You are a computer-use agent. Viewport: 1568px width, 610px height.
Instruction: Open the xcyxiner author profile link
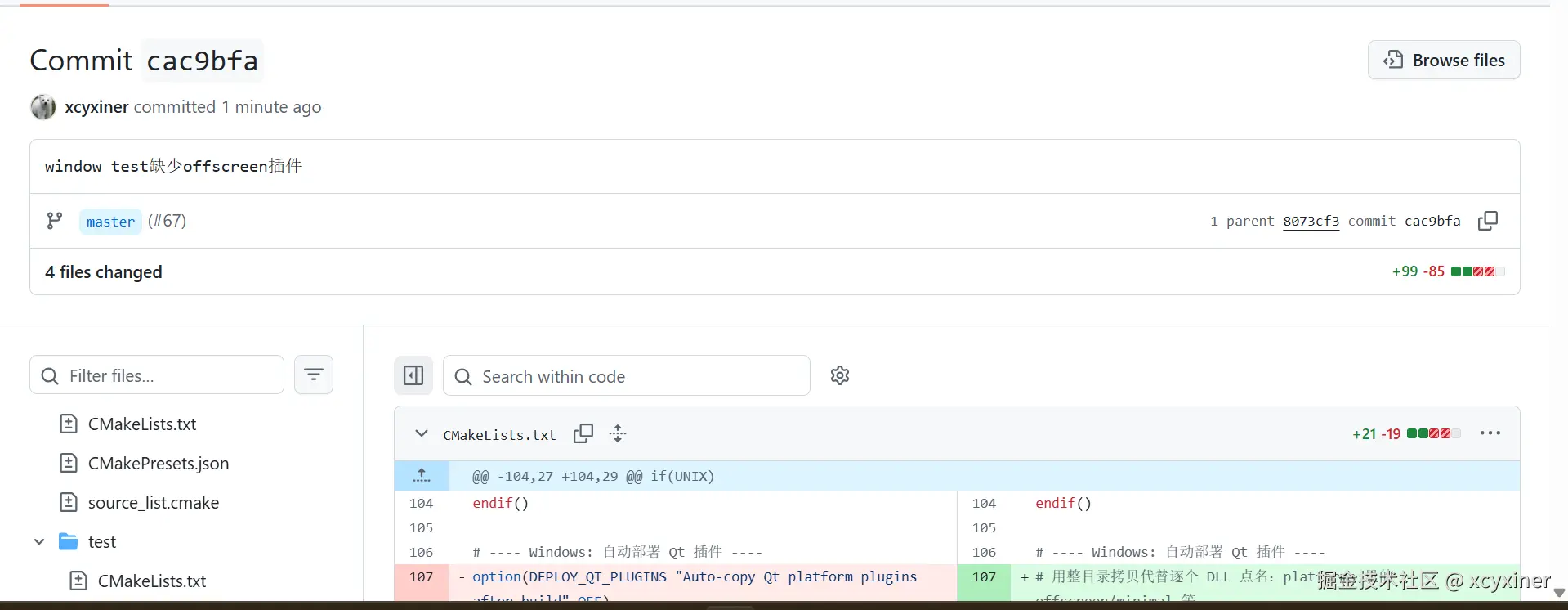[x=96, y=107]
